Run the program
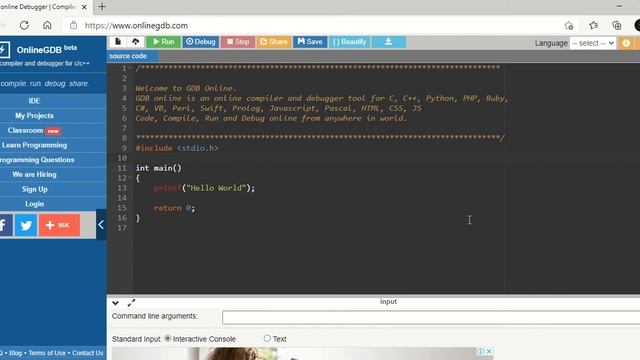The height and width of the screenshot is (360, 640). pos(164,42)
